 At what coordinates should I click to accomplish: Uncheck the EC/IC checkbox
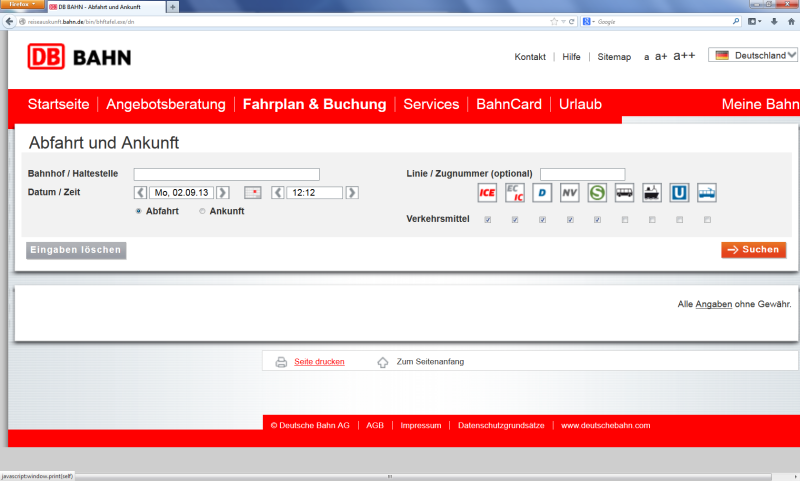pyautogui.click(x=515, y=220)
